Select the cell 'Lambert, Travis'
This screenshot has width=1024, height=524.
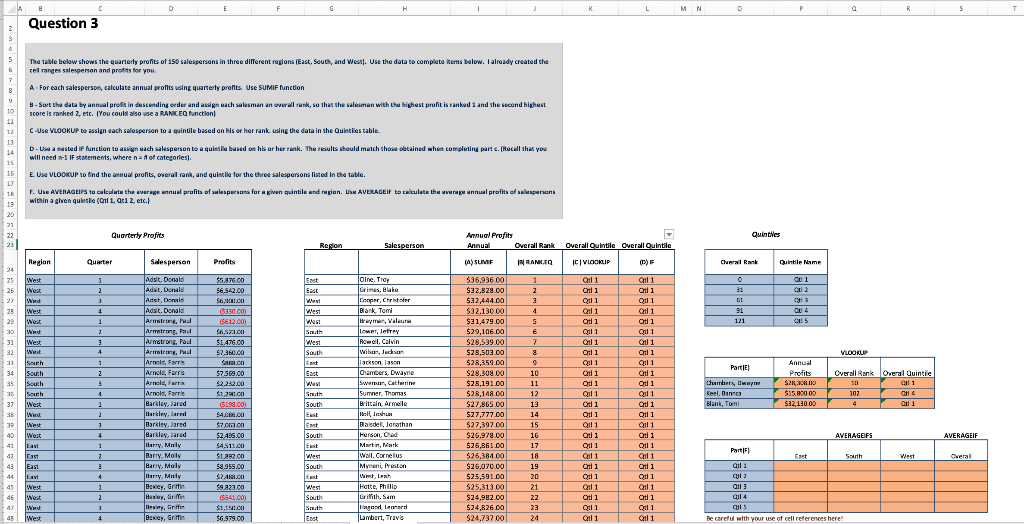tap(404, 518)
